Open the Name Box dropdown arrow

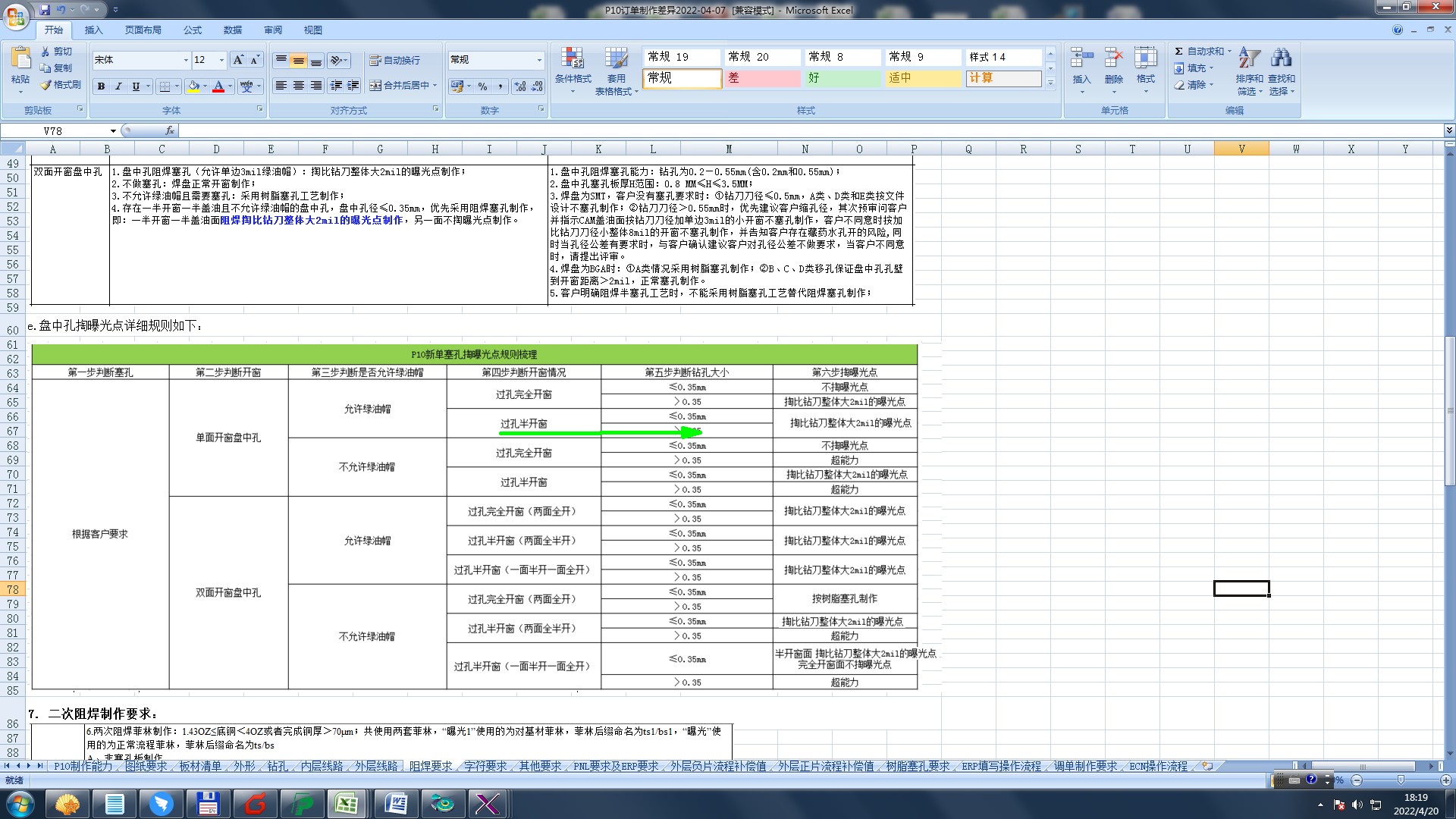(x=113, y=131)
